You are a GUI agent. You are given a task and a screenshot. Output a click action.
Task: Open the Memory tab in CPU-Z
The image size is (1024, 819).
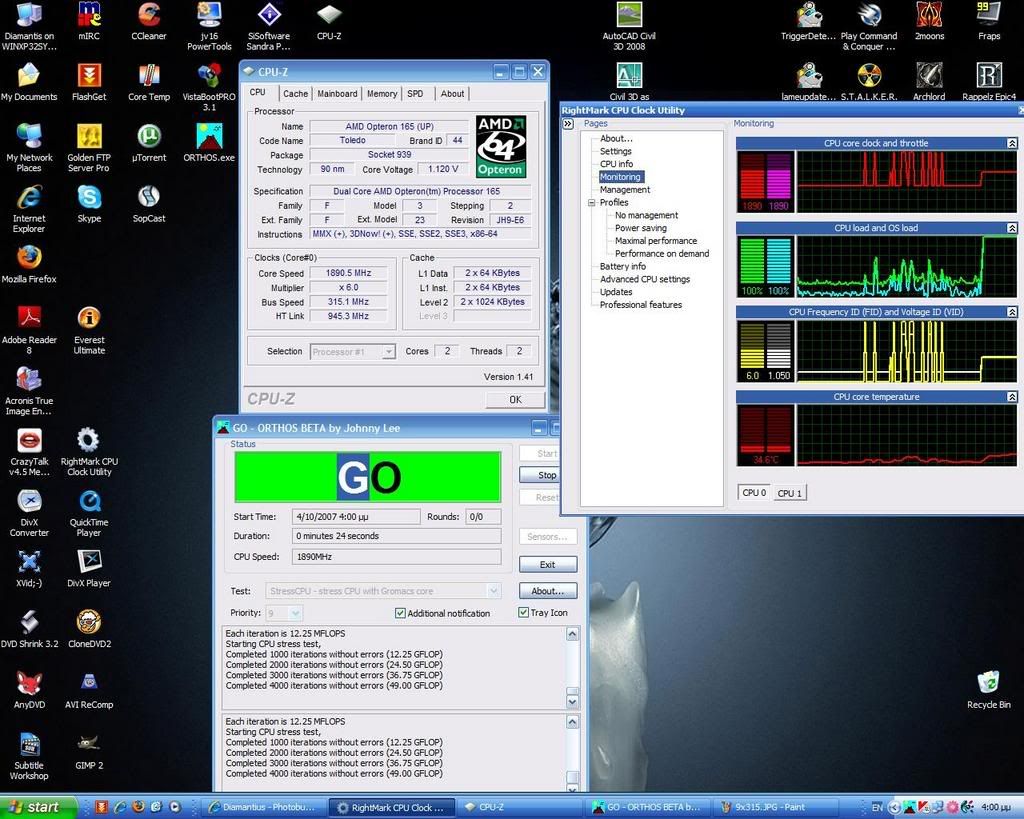click(382, 94)
